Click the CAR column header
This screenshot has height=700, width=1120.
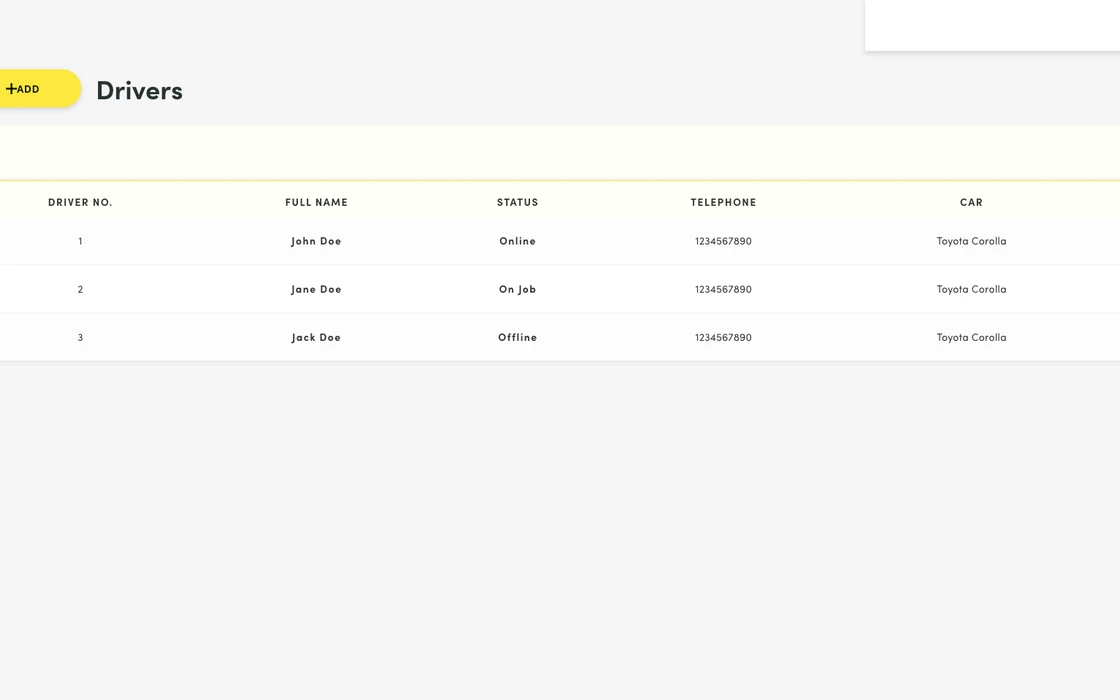[971, 202]
